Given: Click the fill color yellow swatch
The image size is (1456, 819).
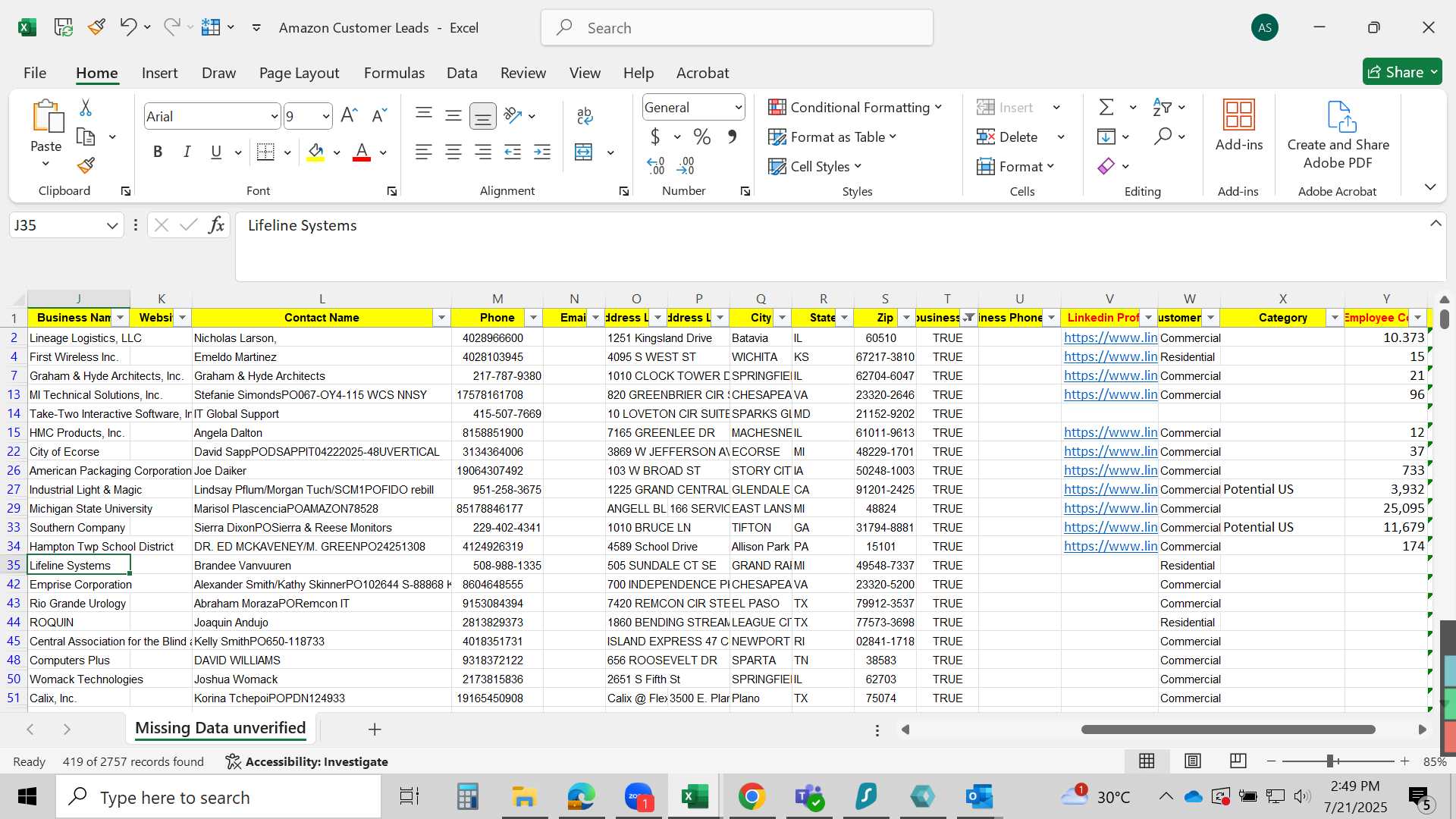Looking at the screenshot, I should click(315, 152).
